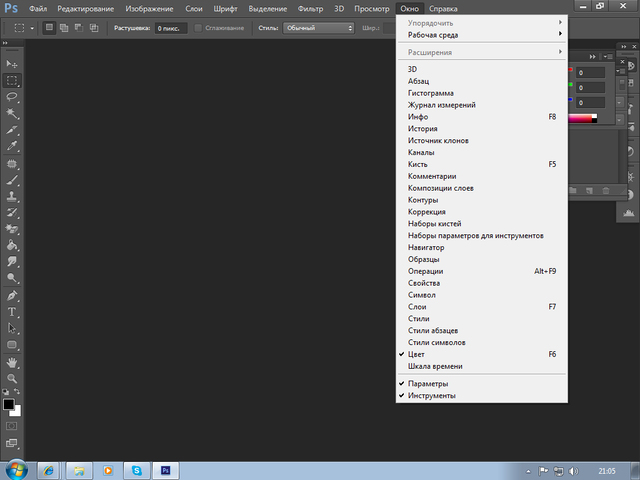The height and width of the screenshot is (480, 640).
Task: Select the Eyedropper tool
Action: [12, 146]
